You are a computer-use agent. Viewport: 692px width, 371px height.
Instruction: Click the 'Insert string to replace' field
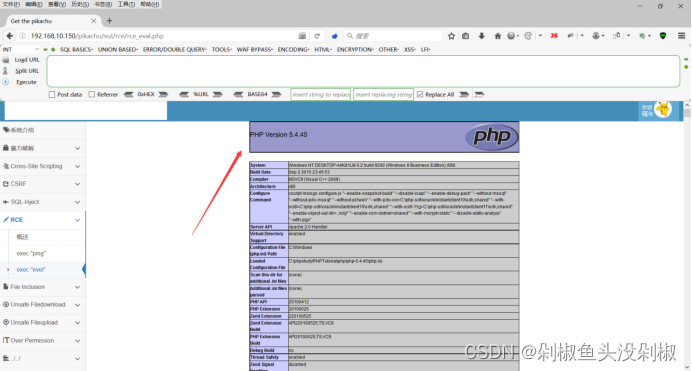pyautogui.click(x=321, y=94)
